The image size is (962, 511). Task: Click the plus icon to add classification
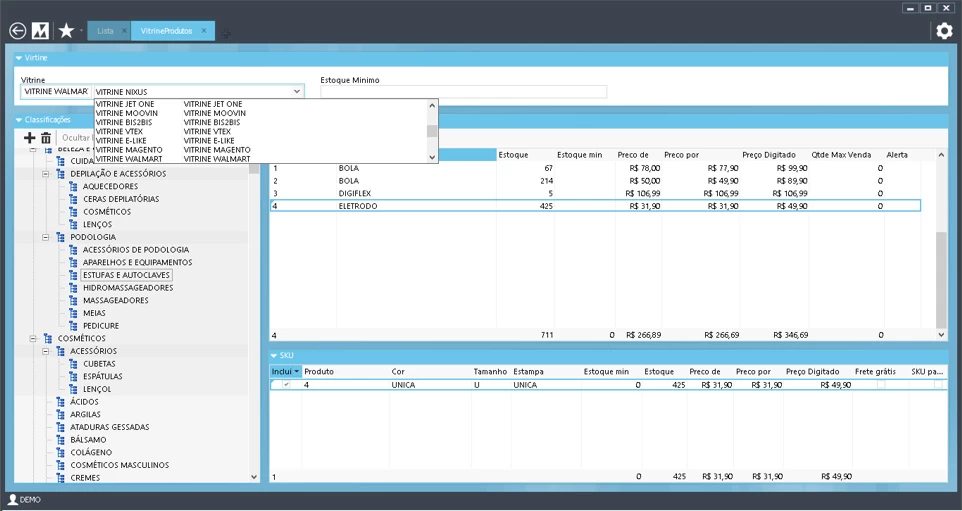pyautogui.click(x=29, y=138)
